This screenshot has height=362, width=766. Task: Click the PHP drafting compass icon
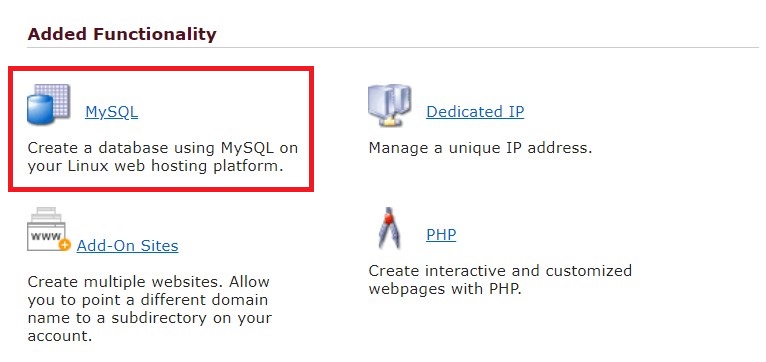coord(390,228)
